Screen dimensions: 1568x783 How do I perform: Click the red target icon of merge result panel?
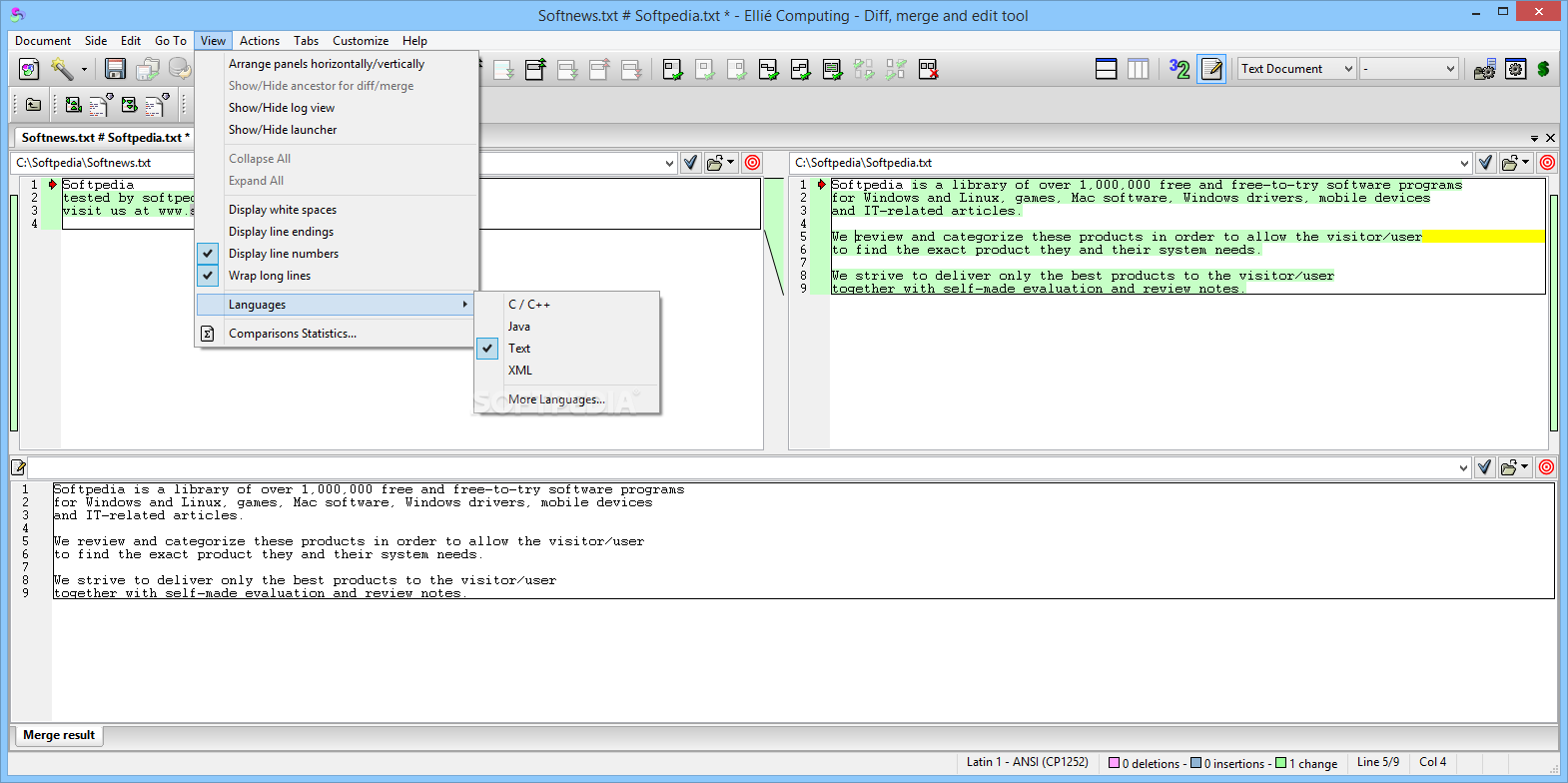coord(1546,467)
